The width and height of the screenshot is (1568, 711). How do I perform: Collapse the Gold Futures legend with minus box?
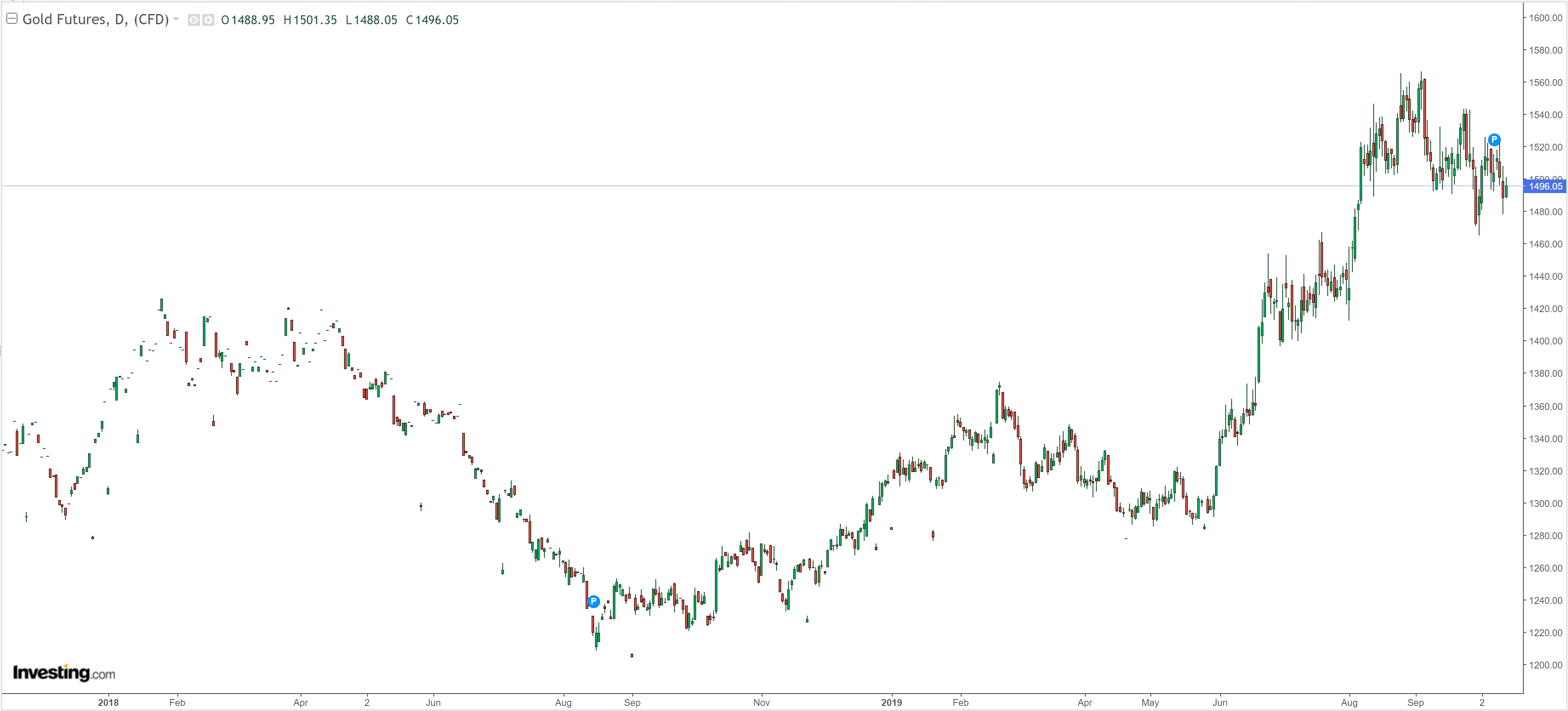coord(11,19)
